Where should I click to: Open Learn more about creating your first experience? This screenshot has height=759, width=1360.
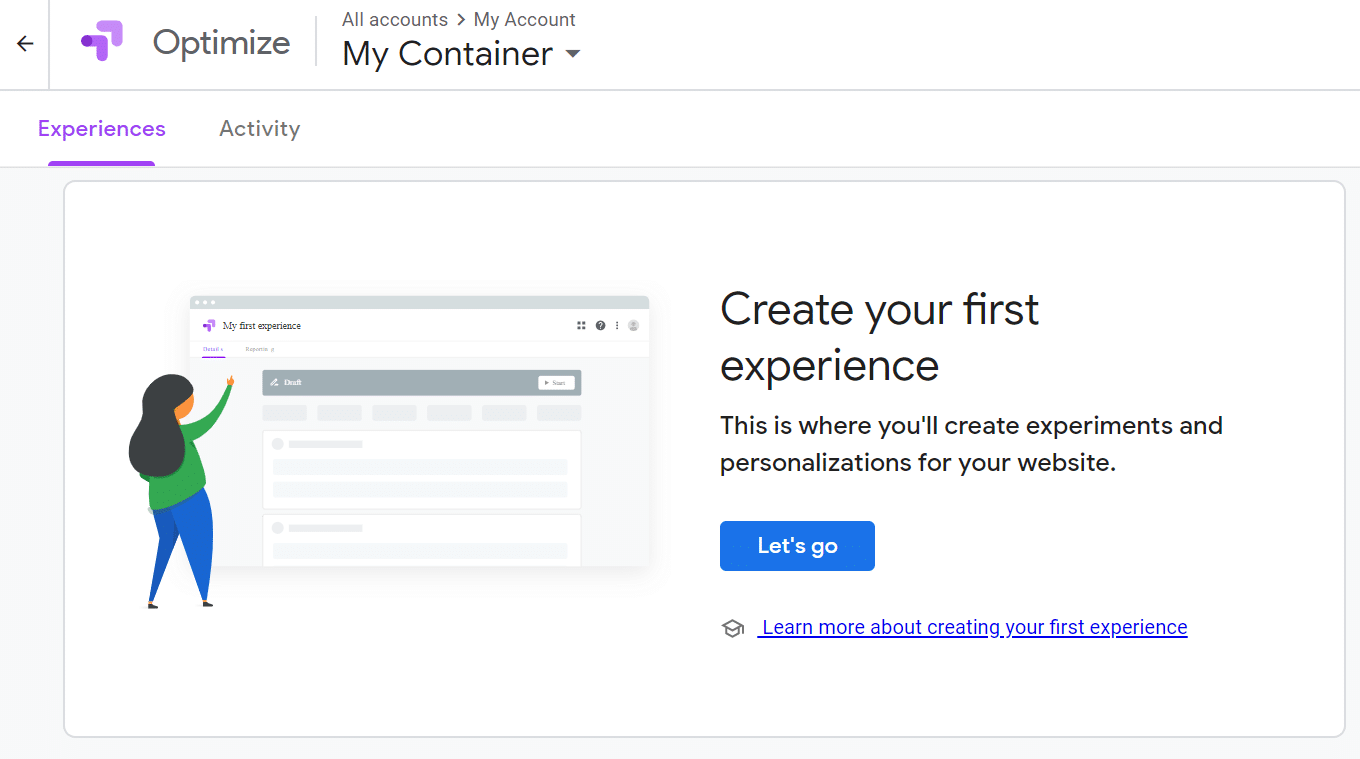973,627
